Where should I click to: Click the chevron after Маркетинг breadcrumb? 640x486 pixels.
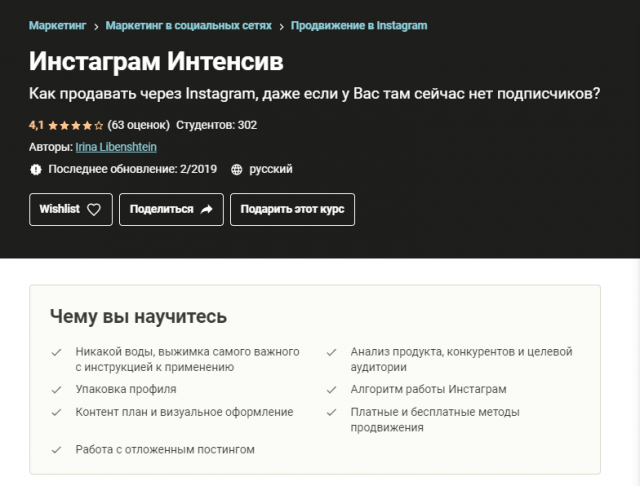(95, 24)
